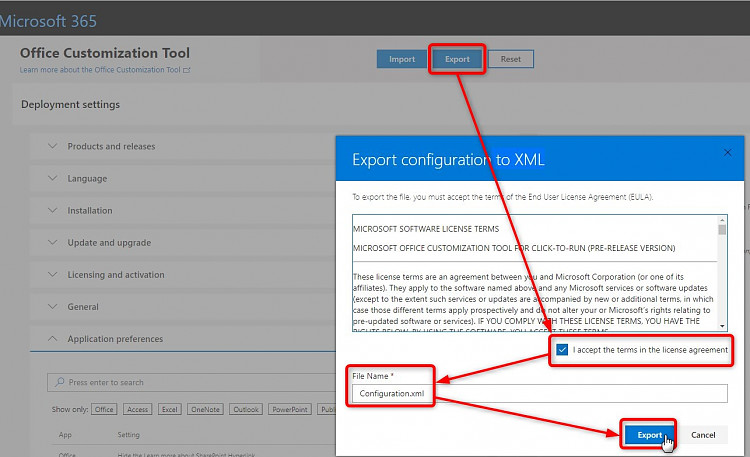
Task: Filter settings by Excel
Action: coord(170,410)
